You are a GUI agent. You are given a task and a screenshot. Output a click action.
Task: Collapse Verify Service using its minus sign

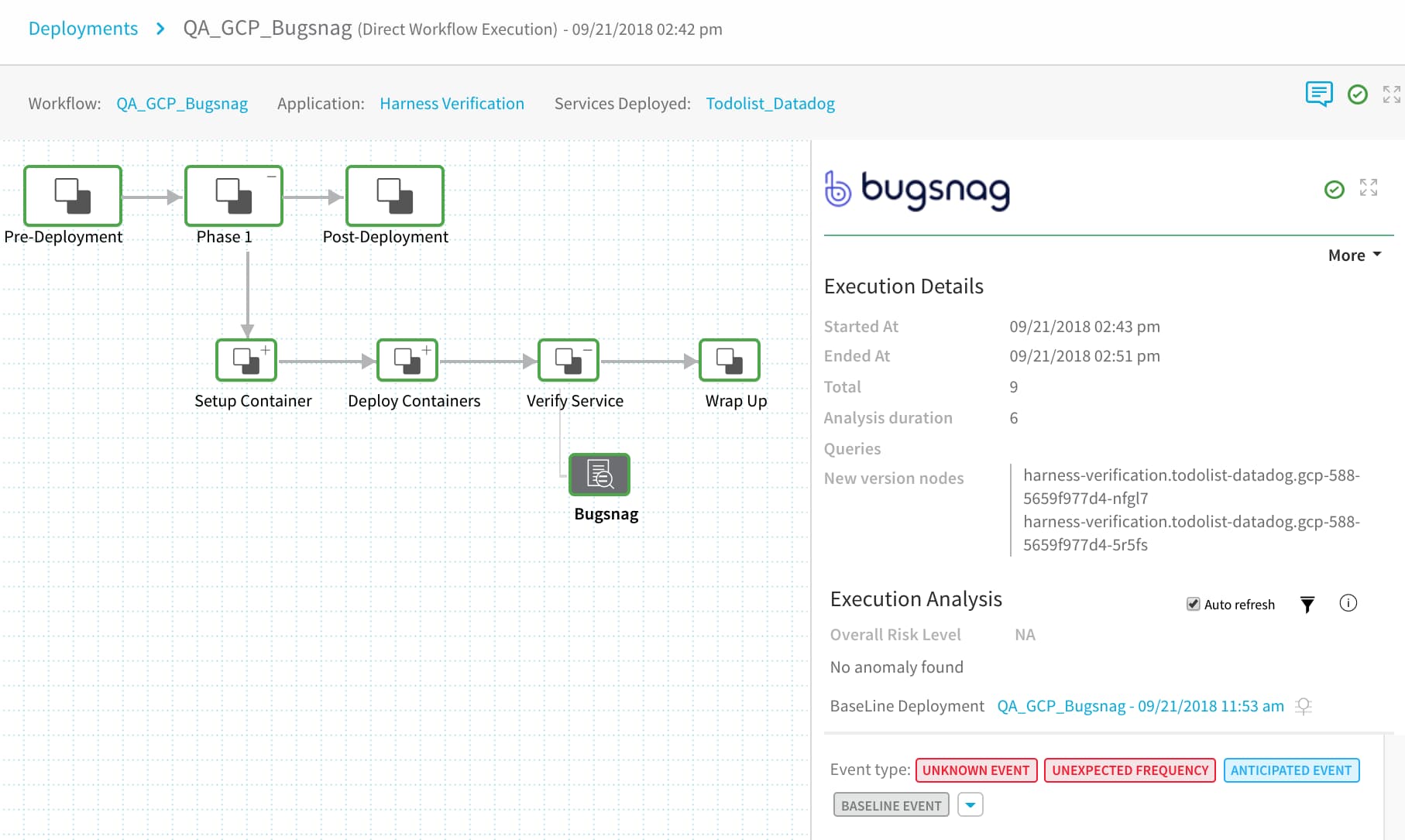[x=588, y=350]
